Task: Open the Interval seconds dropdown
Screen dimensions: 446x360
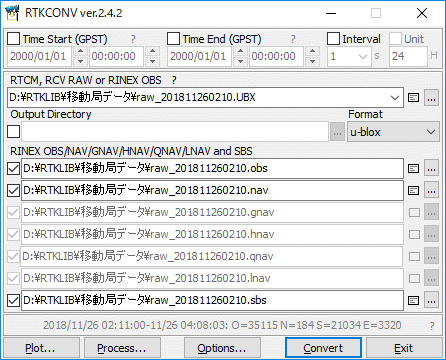Action: click(363, 56)
